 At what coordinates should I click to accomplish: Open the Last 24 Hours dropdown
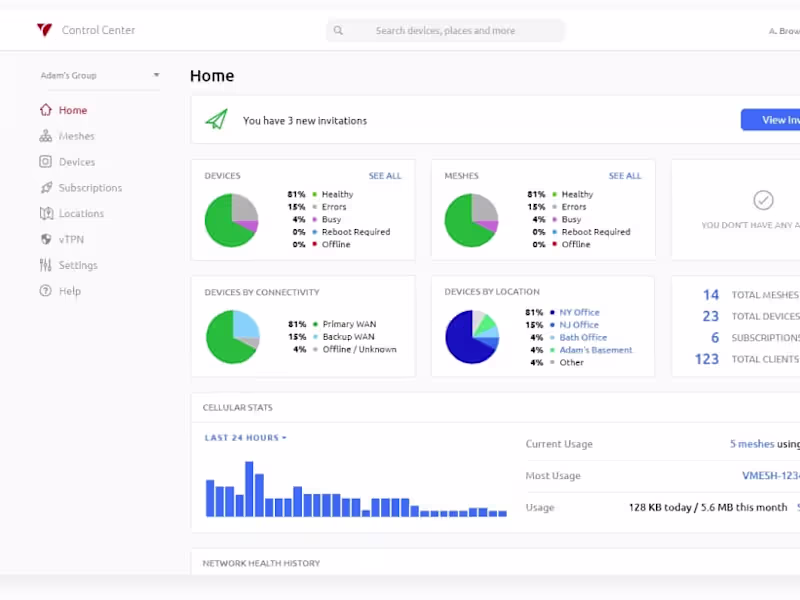coord(245,438)
